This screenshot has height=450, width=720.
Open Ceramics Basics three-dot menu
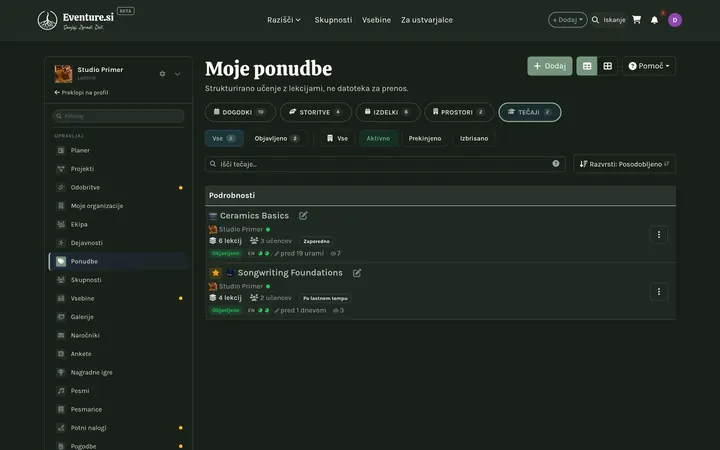659,235
